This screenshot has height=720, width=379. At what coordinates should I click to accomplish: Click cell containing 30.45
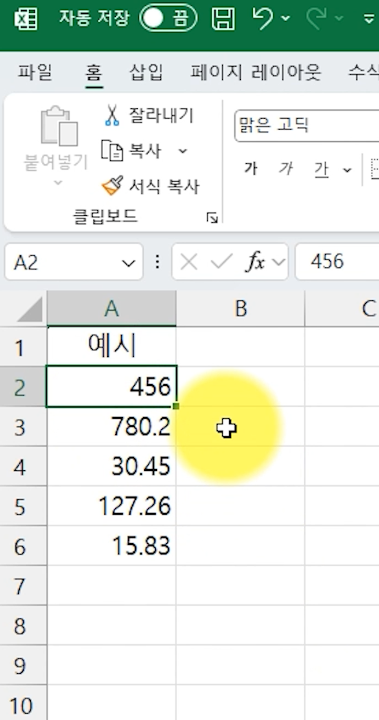112,467
